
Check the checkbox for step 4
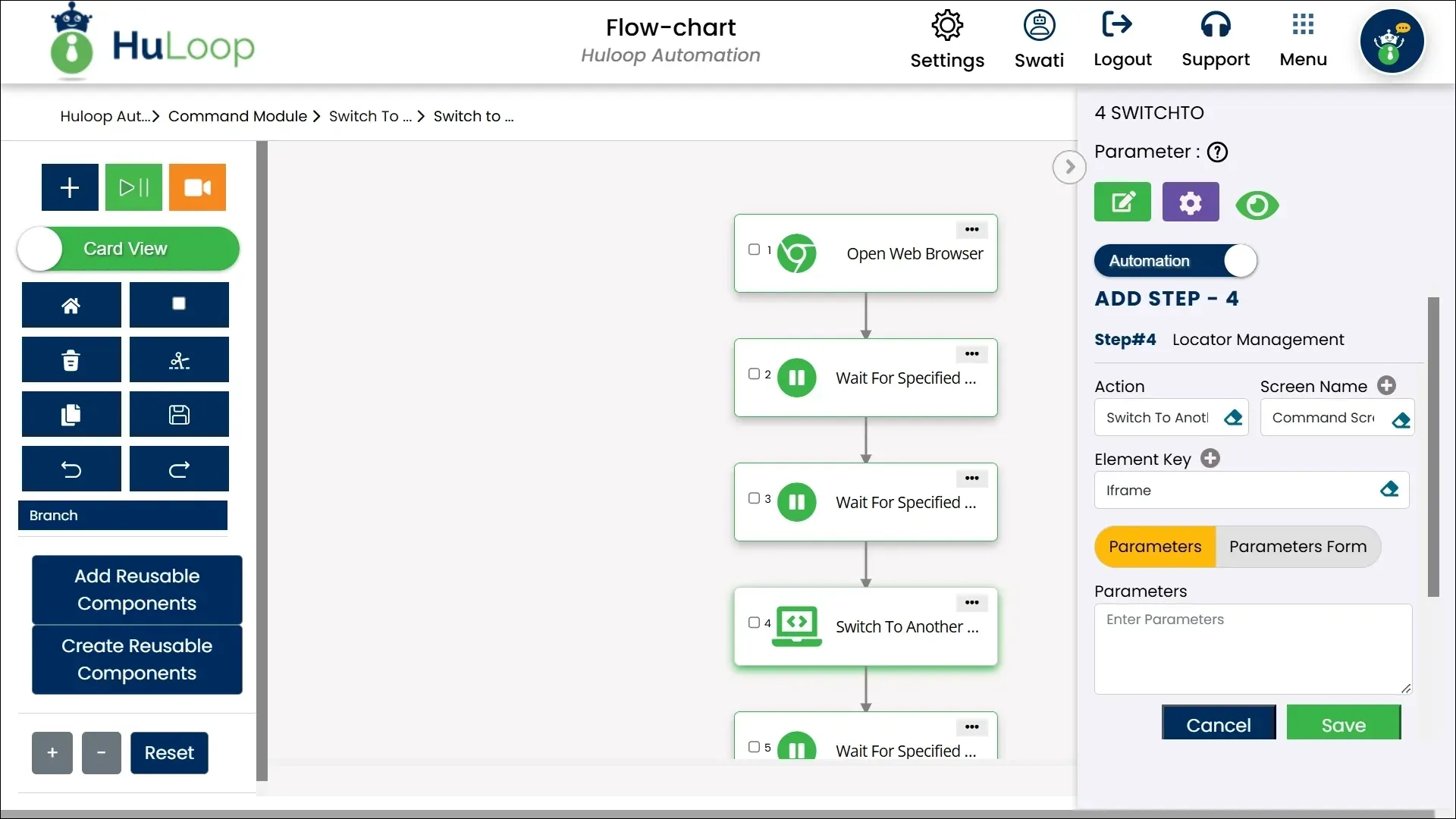coord(754,623)
